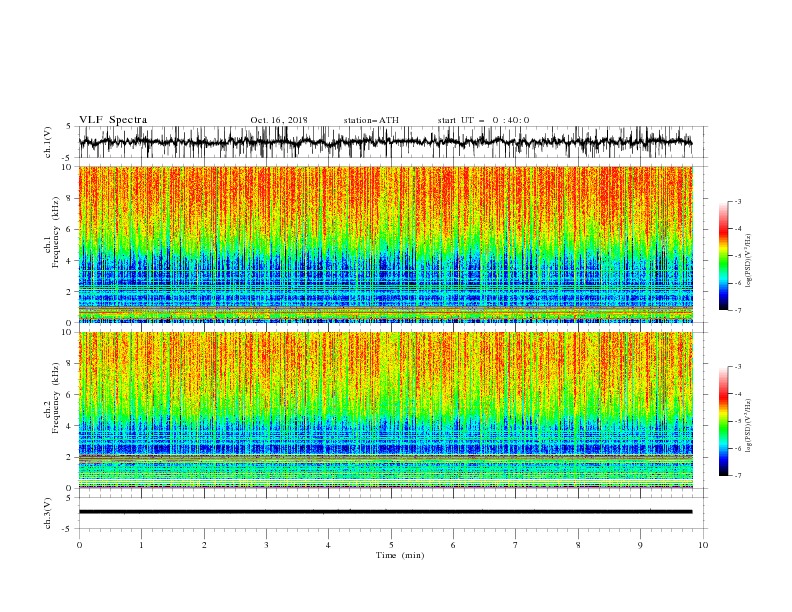The height and width of the screenshot is (612, 792).
Task: Click time axis tick label "5"
Action: click(391, 545)
